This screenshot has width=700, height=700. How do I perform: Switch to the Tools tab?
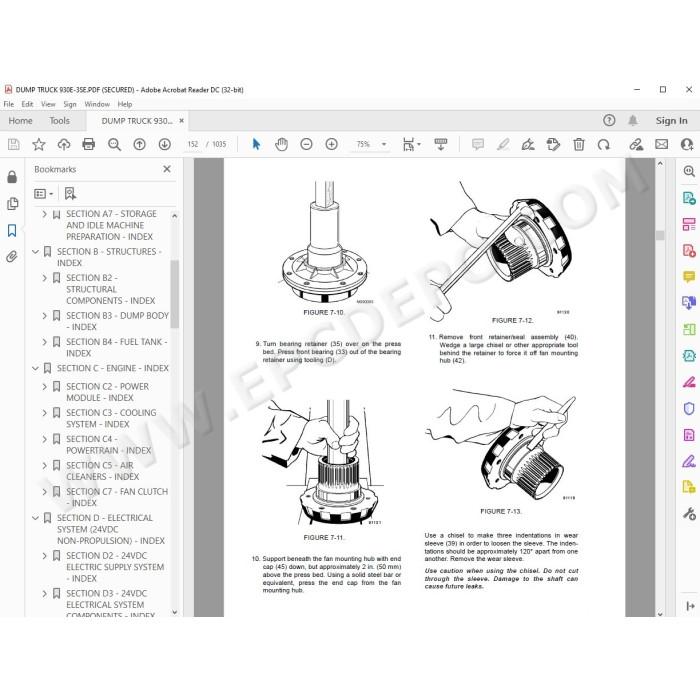(59, 121)
